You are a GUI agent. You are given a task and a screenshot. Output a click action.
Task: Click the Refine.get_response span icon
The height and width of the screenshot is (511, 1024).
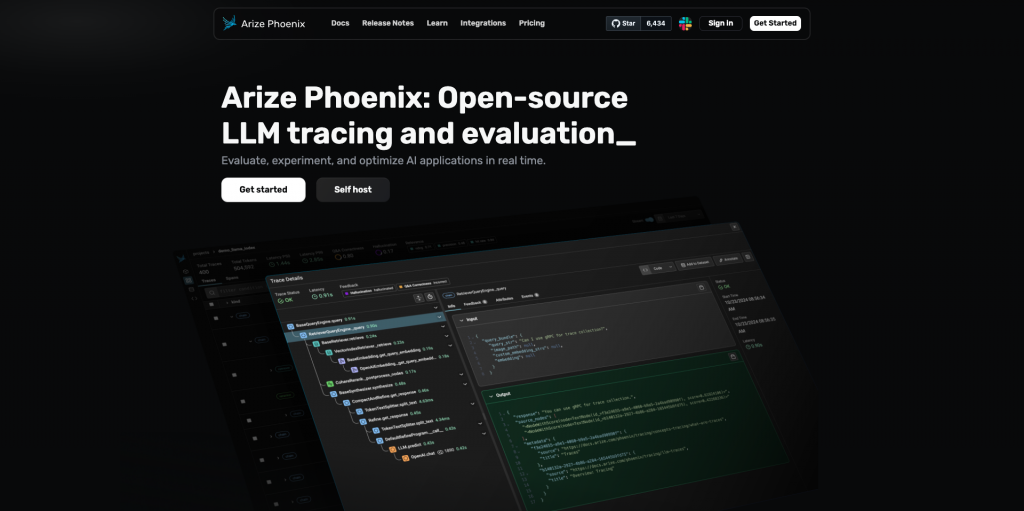tap(363, 421)
